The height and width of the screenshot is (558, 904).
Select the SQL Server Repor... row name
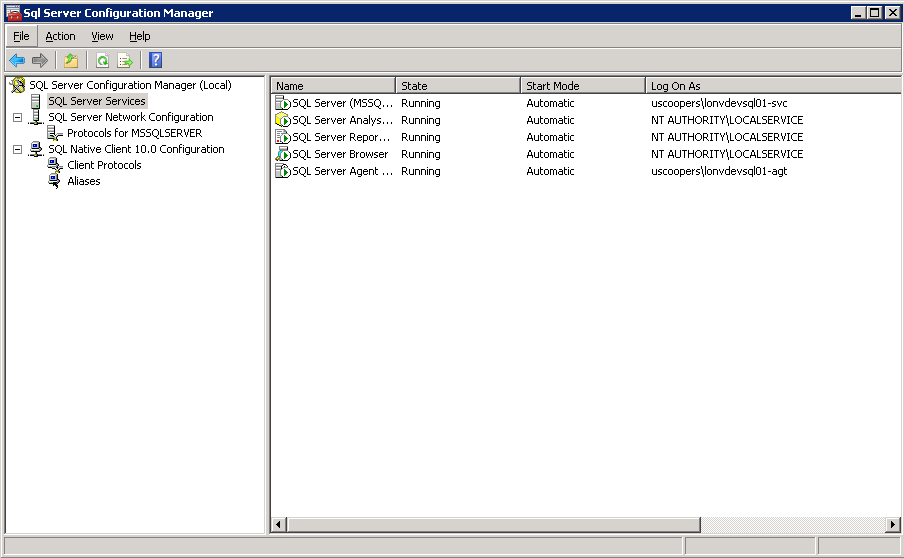point(341,137)
